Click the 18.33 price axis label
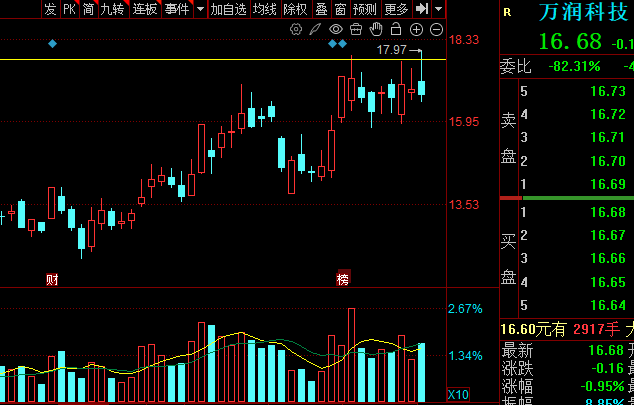Screen dimensions: 634x405 tap(464, 40)
